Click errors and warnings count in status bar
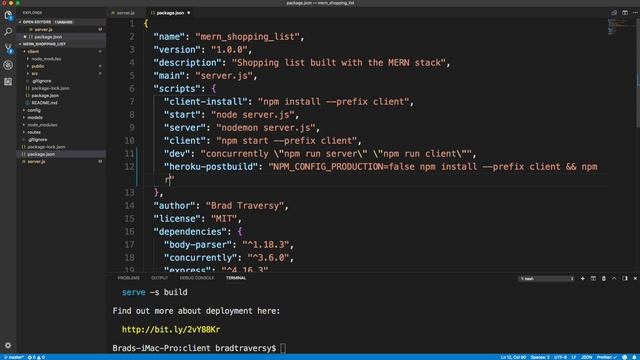Image resolution: width=640 pixels, height=360 pixels. (x=36, y=357)
